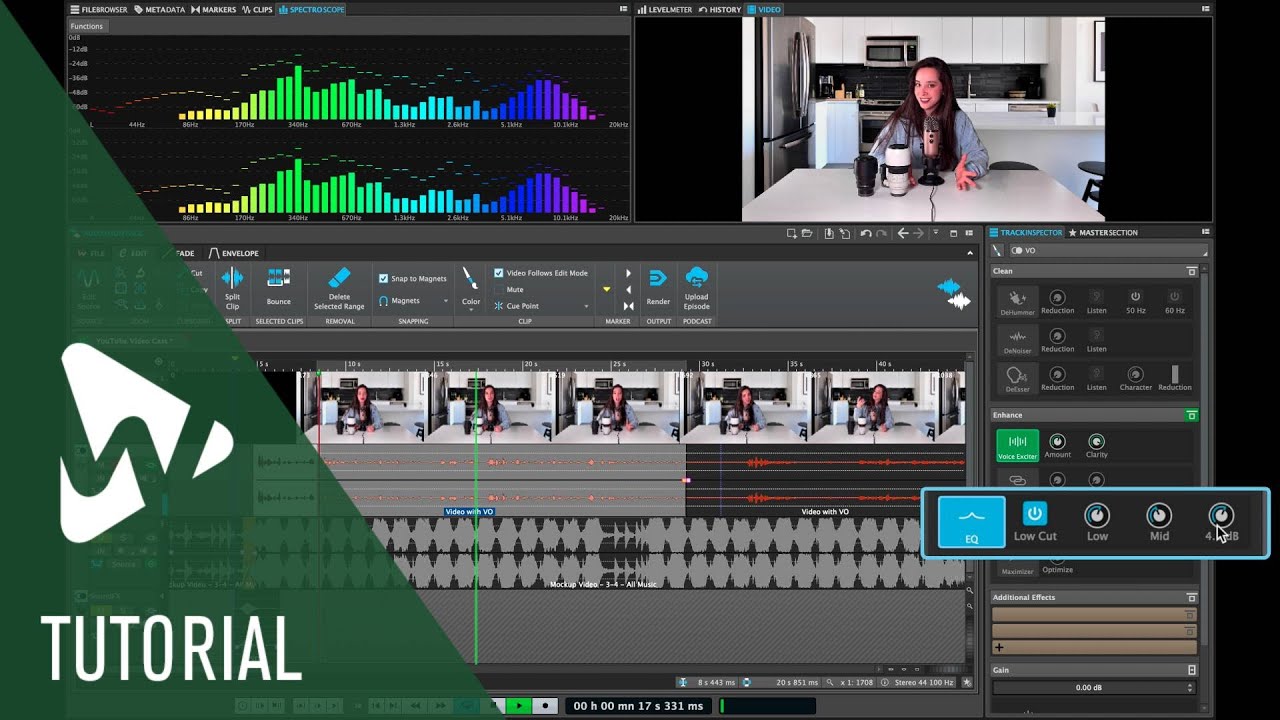The height and width of the screenshot is (720, 1280).
Task: Click the green play button
Action: (519, 706)
